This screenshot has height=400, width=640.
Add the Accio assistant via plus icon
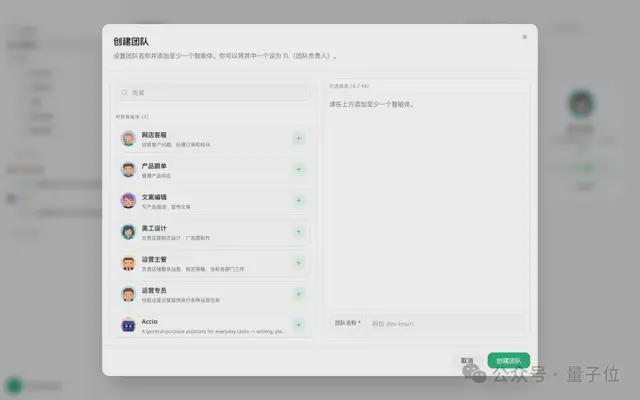coord(298,325)
